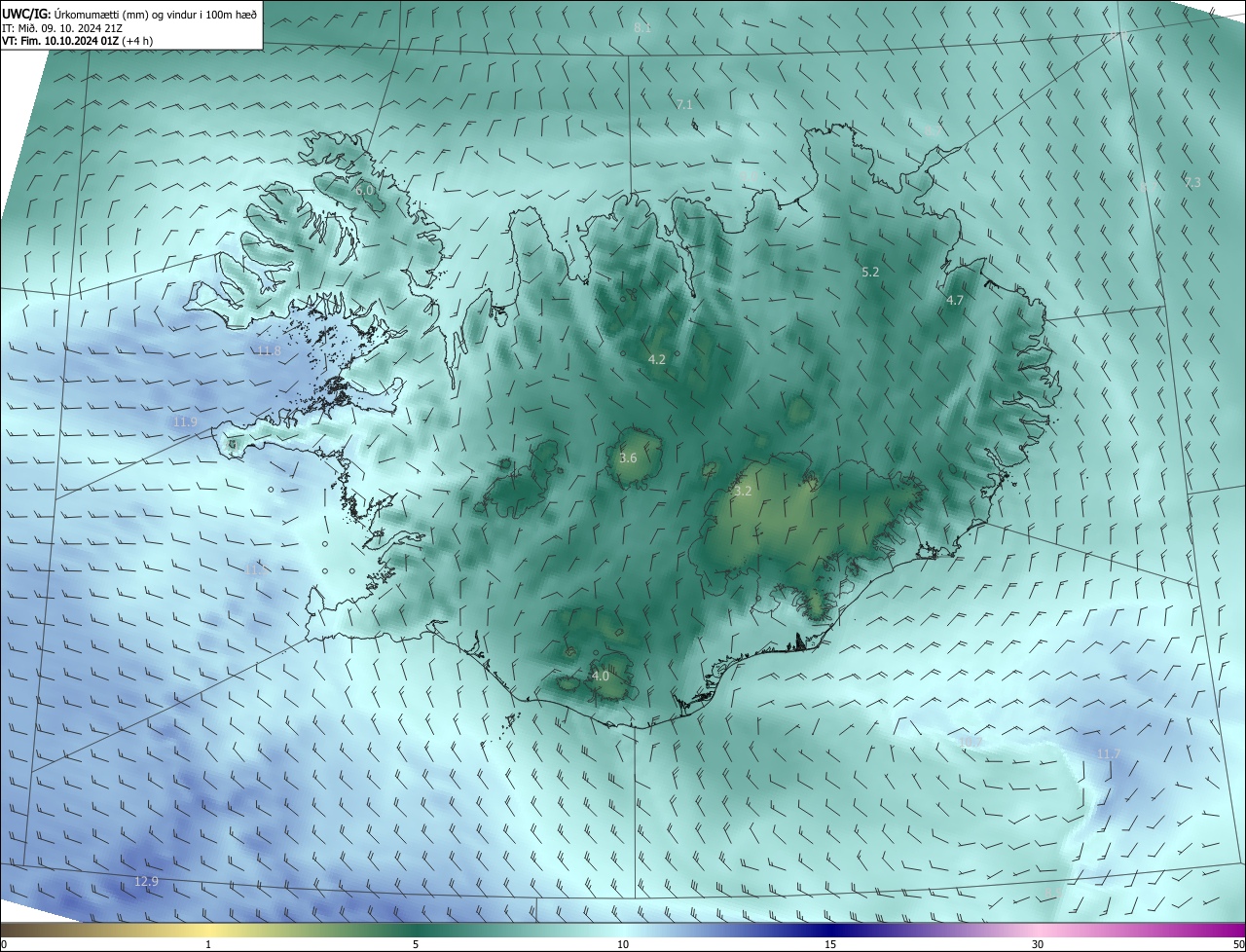The height and width of the screenshot is (952, 1246).
Task: Click the color scale tick label 1
Action: pos(208,944)
